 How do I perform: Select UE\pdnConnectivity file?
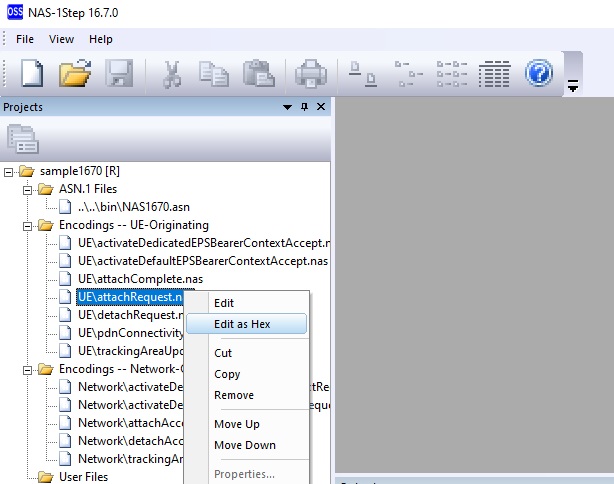pyautogui.click(x=130, y=333)
